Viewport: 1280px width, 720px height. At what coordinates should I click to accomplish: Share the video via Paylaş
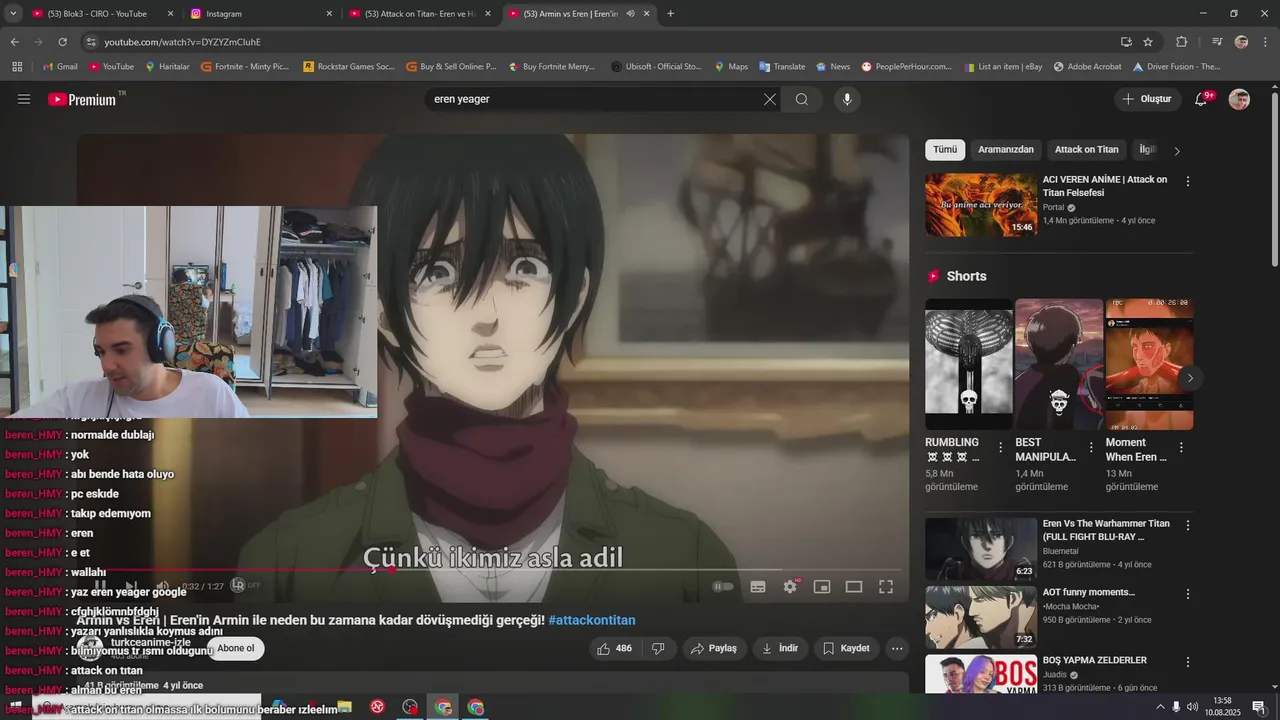[x=715, y=648]
